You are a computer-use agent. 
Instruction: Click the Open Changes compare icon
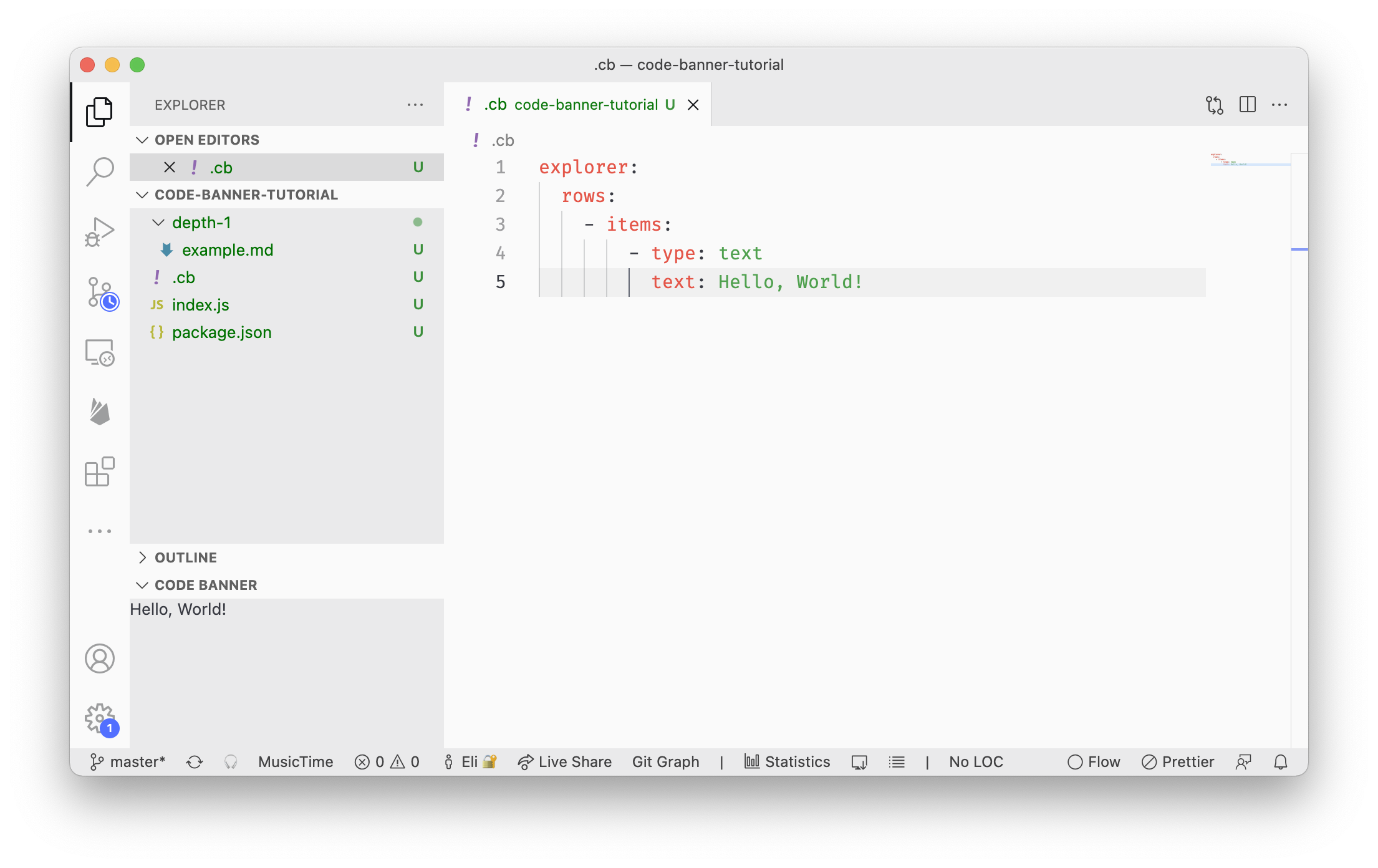tap(1214, 105)
